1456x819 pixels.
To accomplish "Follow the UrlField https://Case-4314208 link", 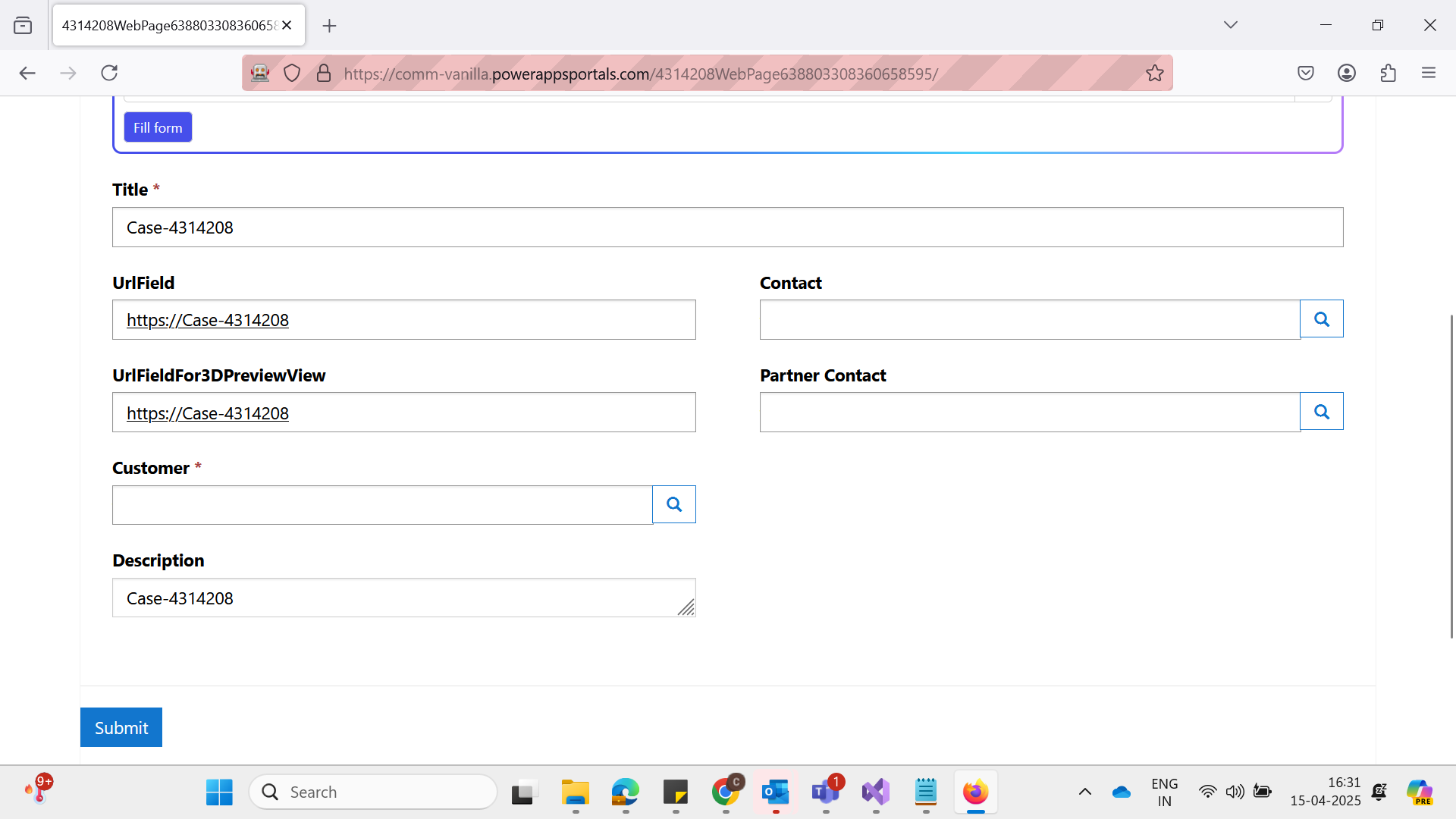I will pos(207,320).
